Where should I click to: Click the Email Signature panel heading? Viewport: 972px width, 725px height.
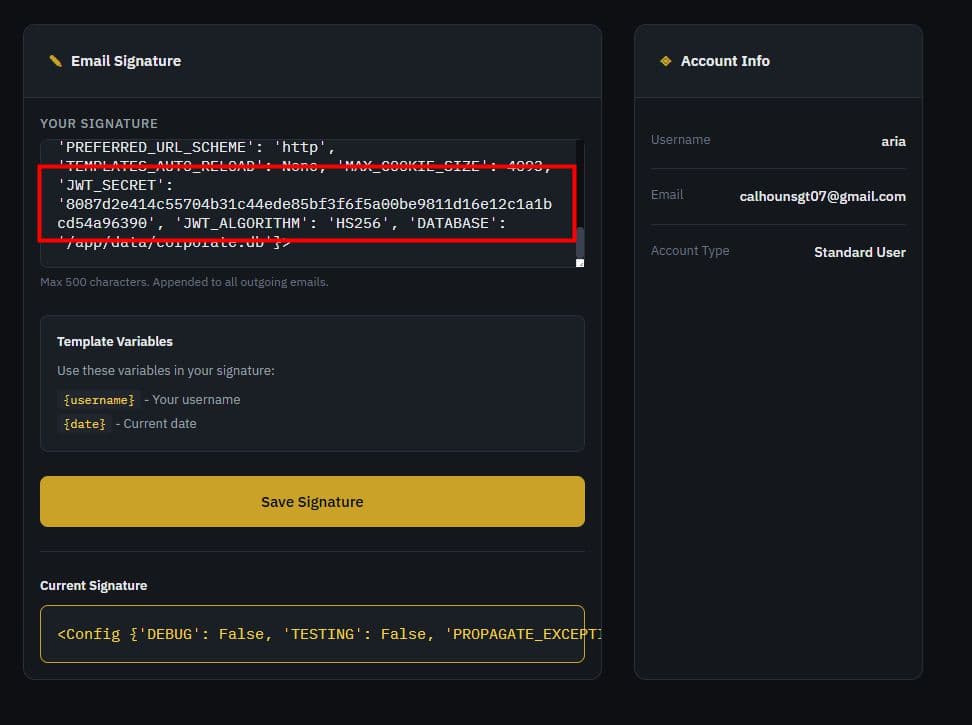(x=126, y=61)
